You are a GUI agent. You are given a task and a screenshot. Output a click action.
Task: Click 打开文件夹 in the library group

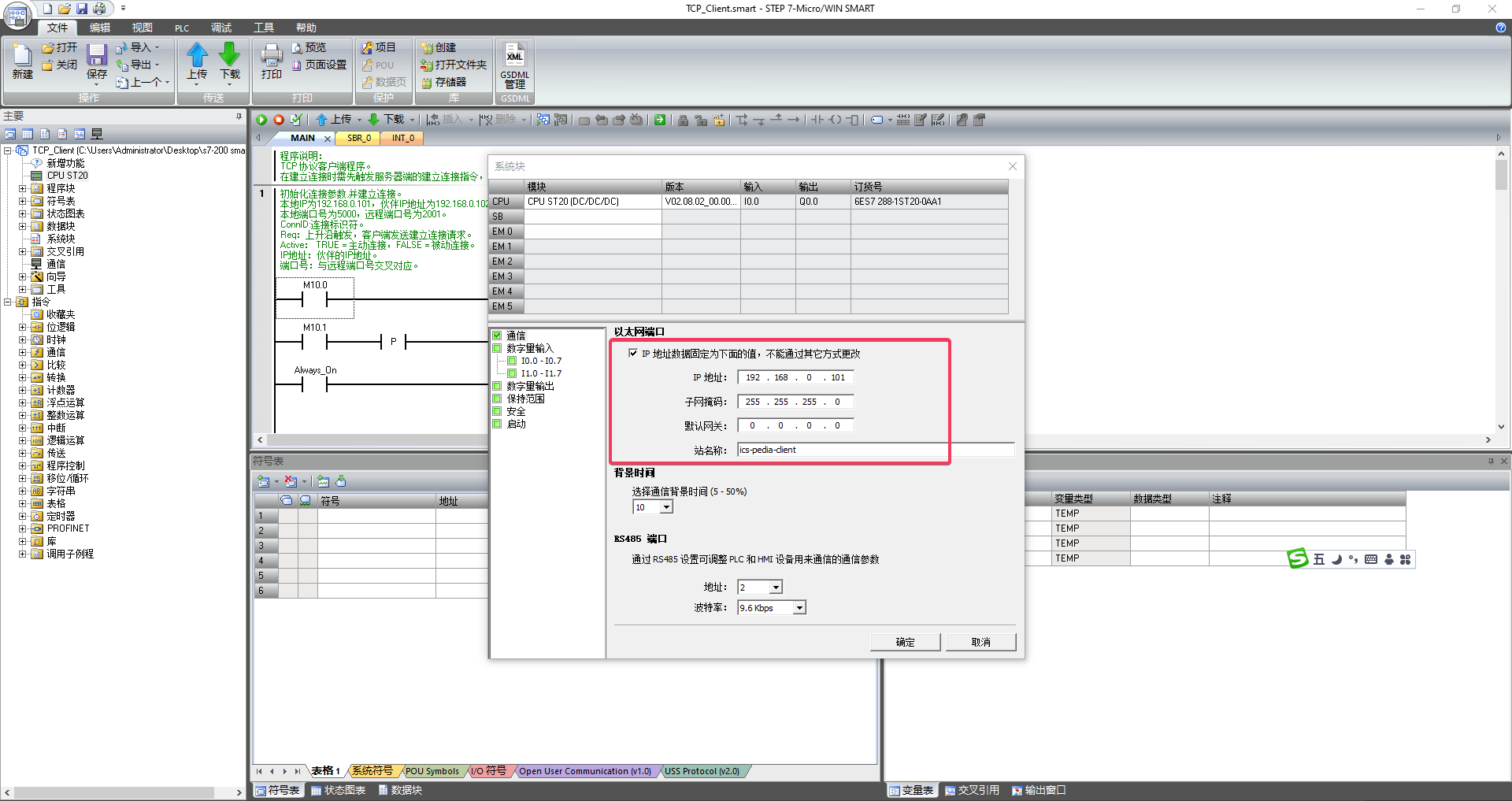(454, 65)
